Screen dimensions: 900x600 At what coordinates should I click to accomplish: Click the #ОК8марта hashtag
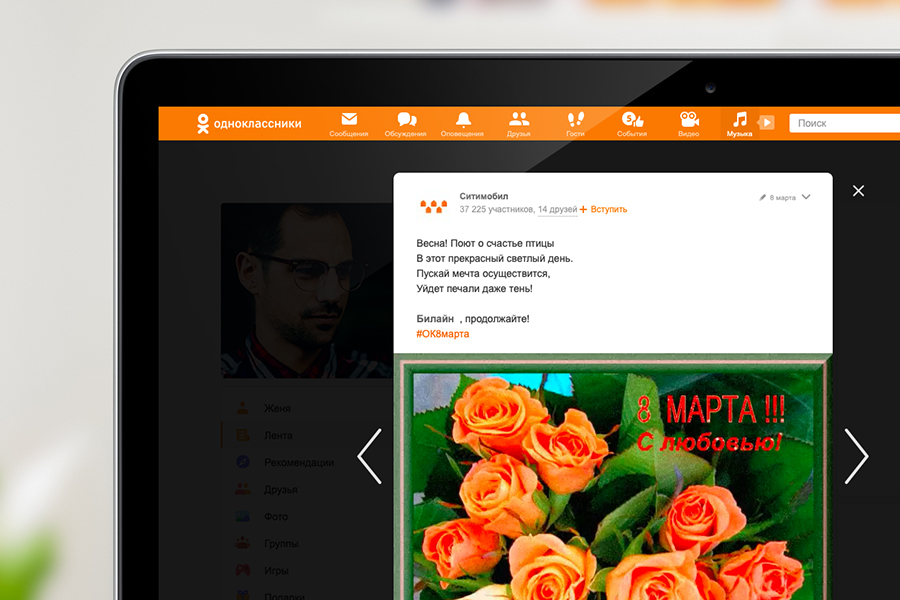pyautogui.click(x=443, y=334)
